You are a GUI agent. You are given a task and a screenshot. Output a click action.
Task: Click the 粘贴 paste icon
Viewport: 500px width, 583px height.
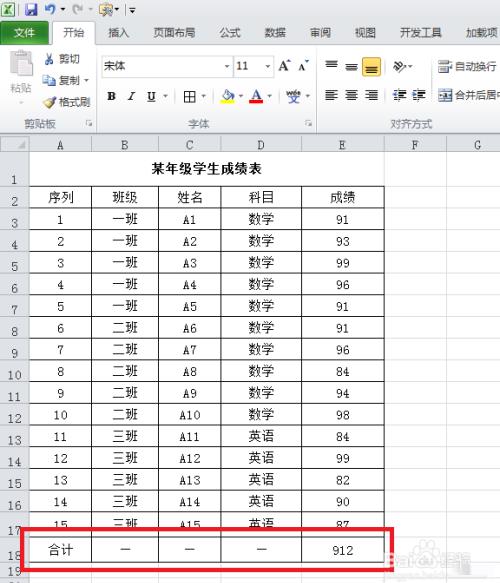(x=21, y=64)
